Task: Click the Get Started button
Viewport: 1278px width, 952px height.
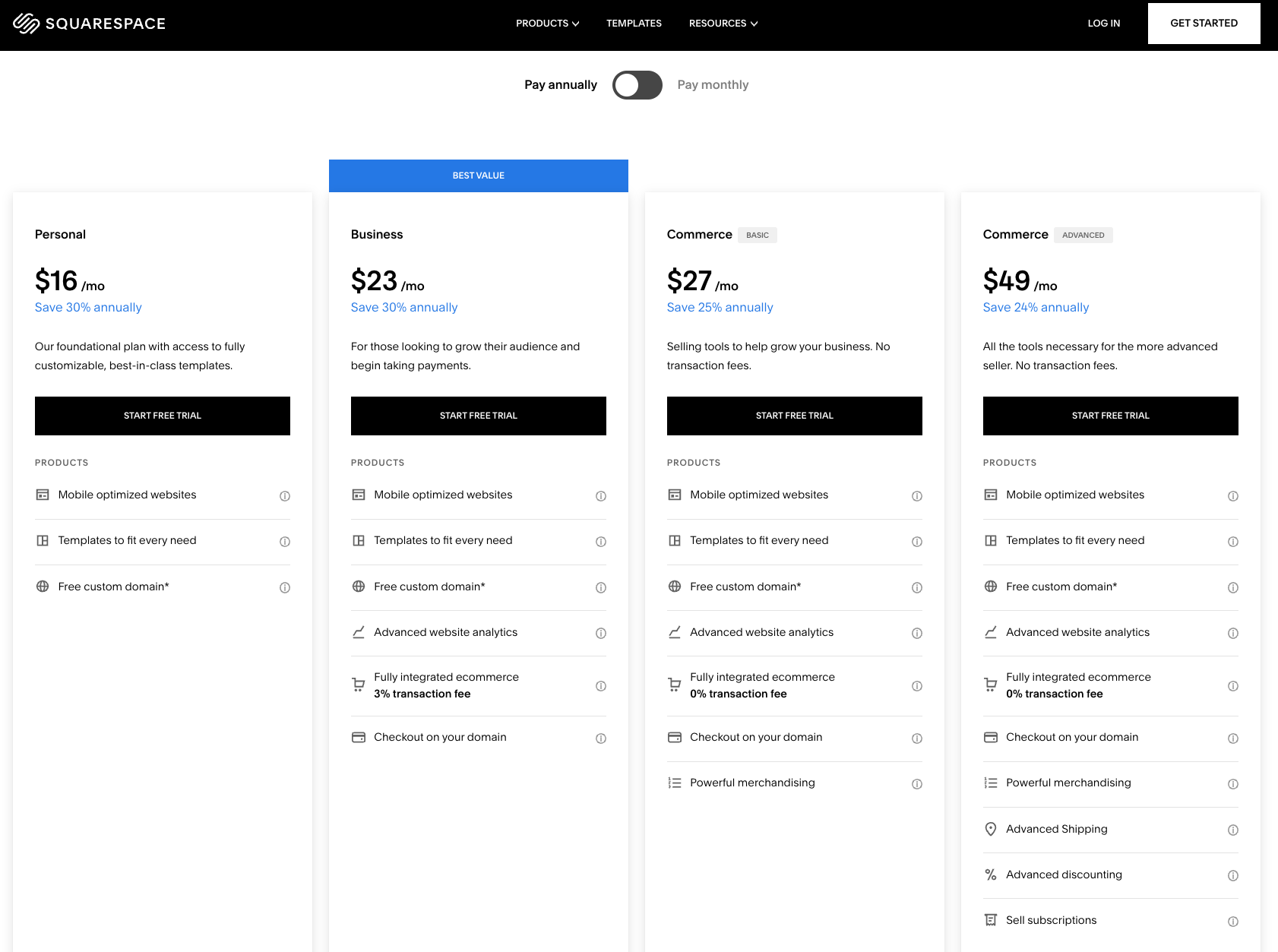Action: pos(1204,24)
